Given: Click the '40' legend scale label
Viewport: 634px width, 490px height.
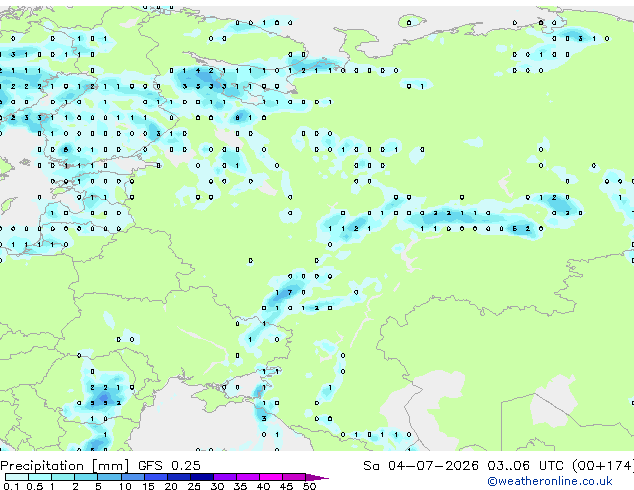Looking at the screenshot, I should [263, 486].
